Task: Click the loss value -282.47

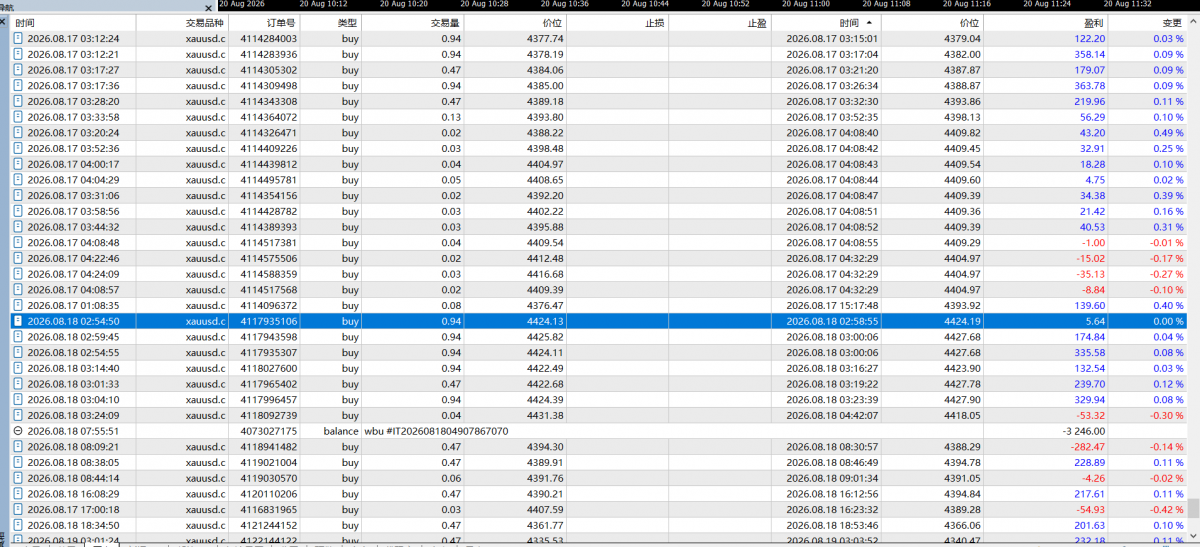Action: (1088, 446)
